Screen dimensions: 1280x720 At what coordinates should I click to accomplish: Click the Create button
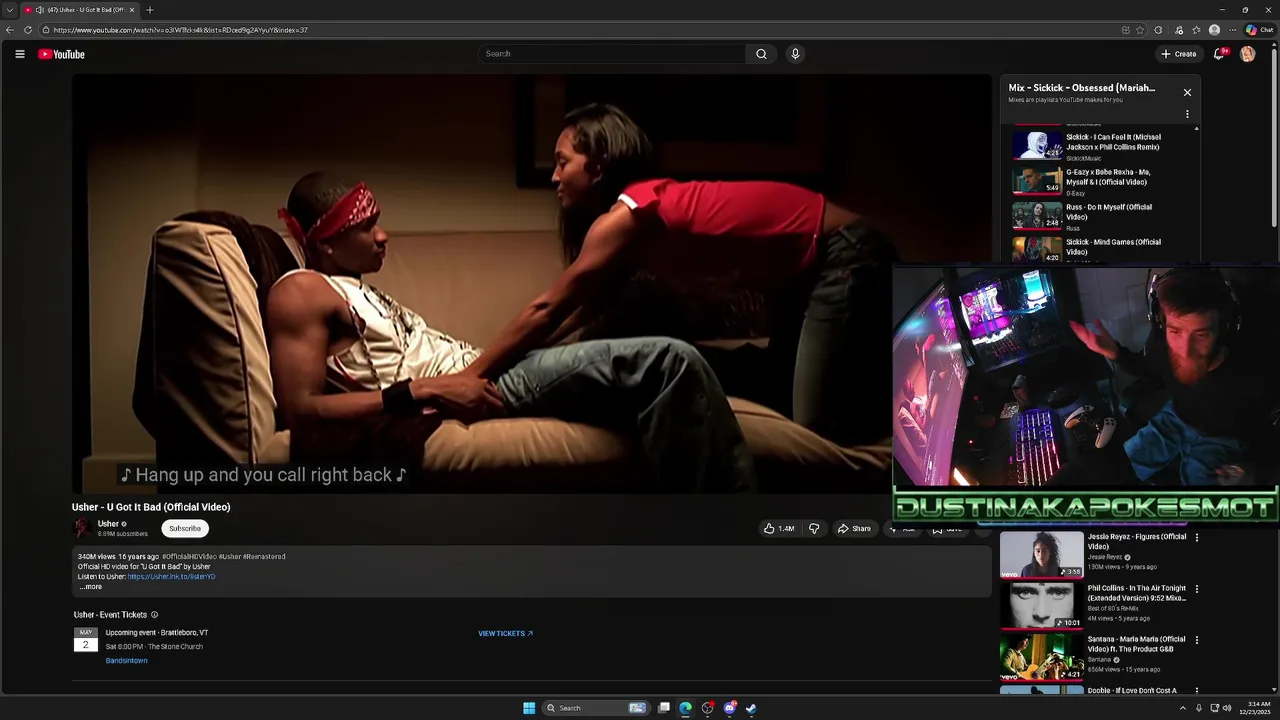1179,54
